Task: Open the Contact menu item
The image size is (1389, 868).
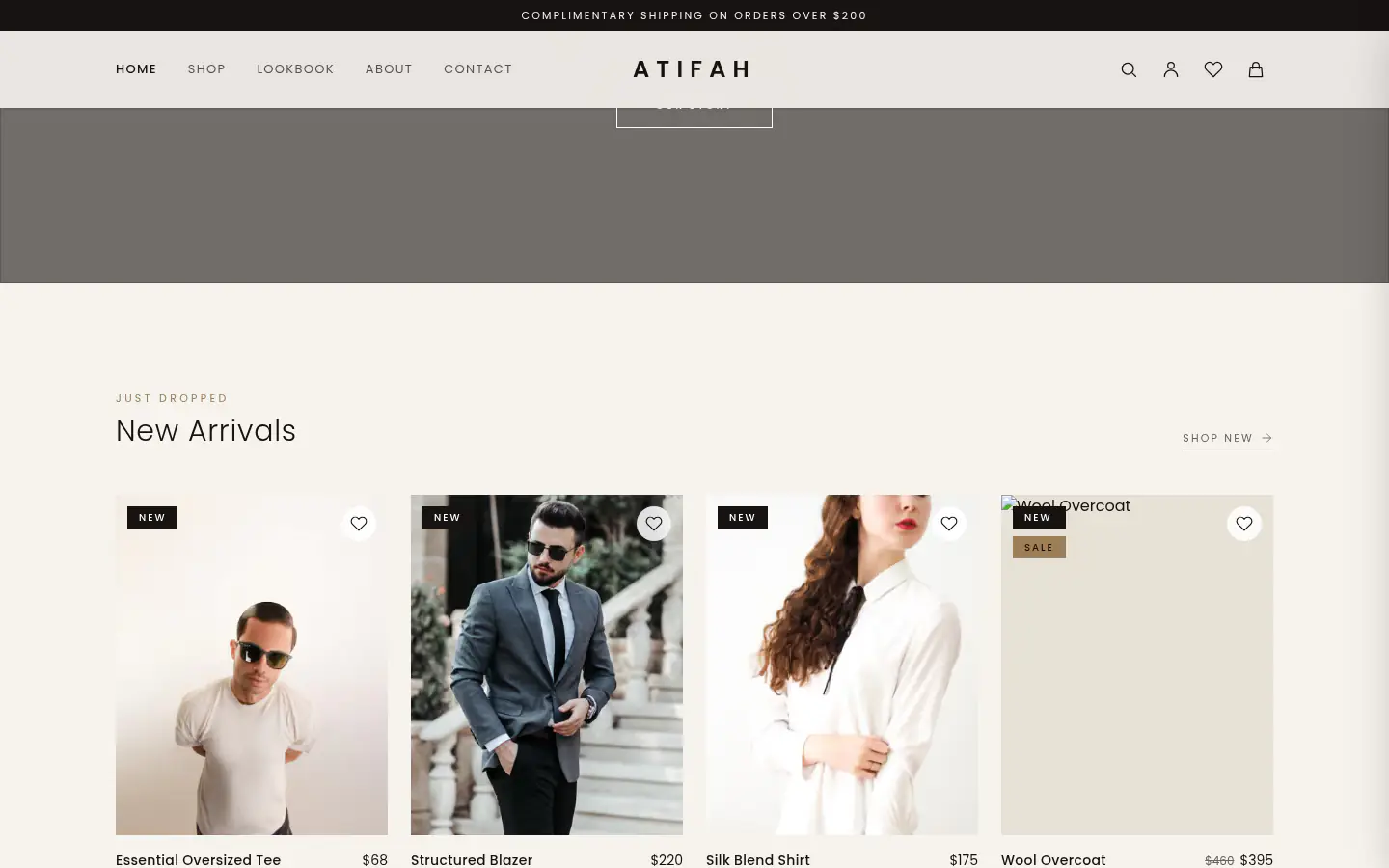Action: click(x=477, y=69)
